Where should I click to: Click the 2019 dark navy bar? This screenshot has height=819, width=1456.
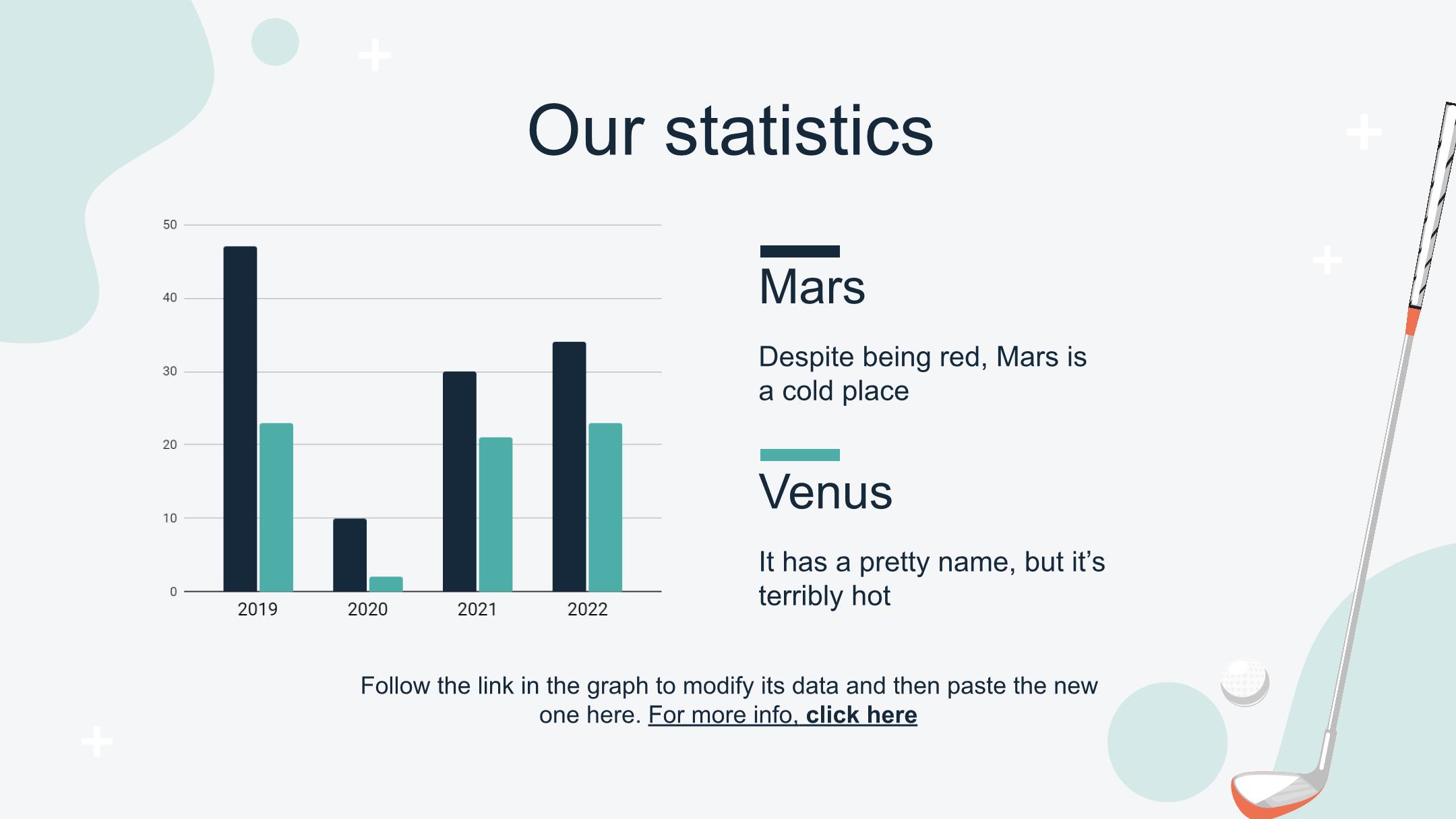point(240,419)
